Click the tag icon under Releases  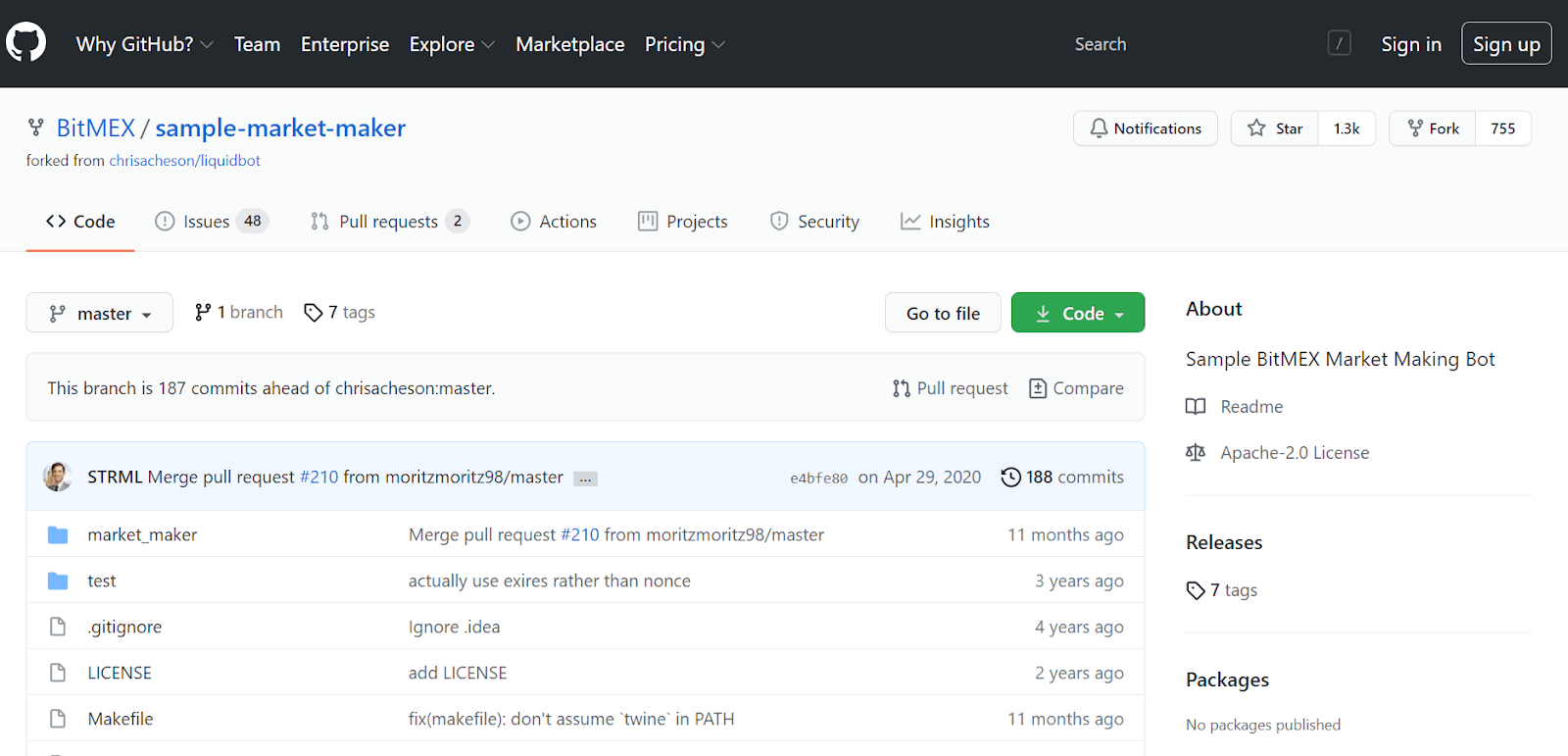1196,590
